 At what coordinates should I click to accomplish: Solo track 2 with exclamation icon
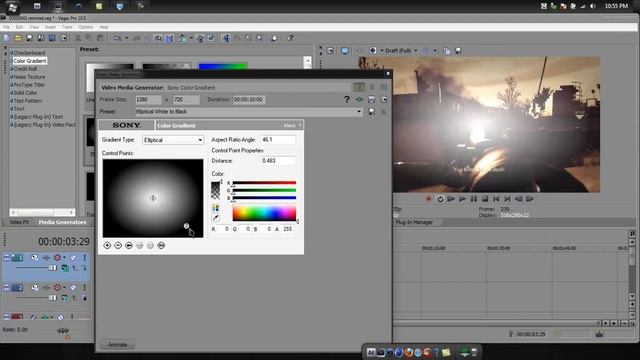(x=84, y=288)
